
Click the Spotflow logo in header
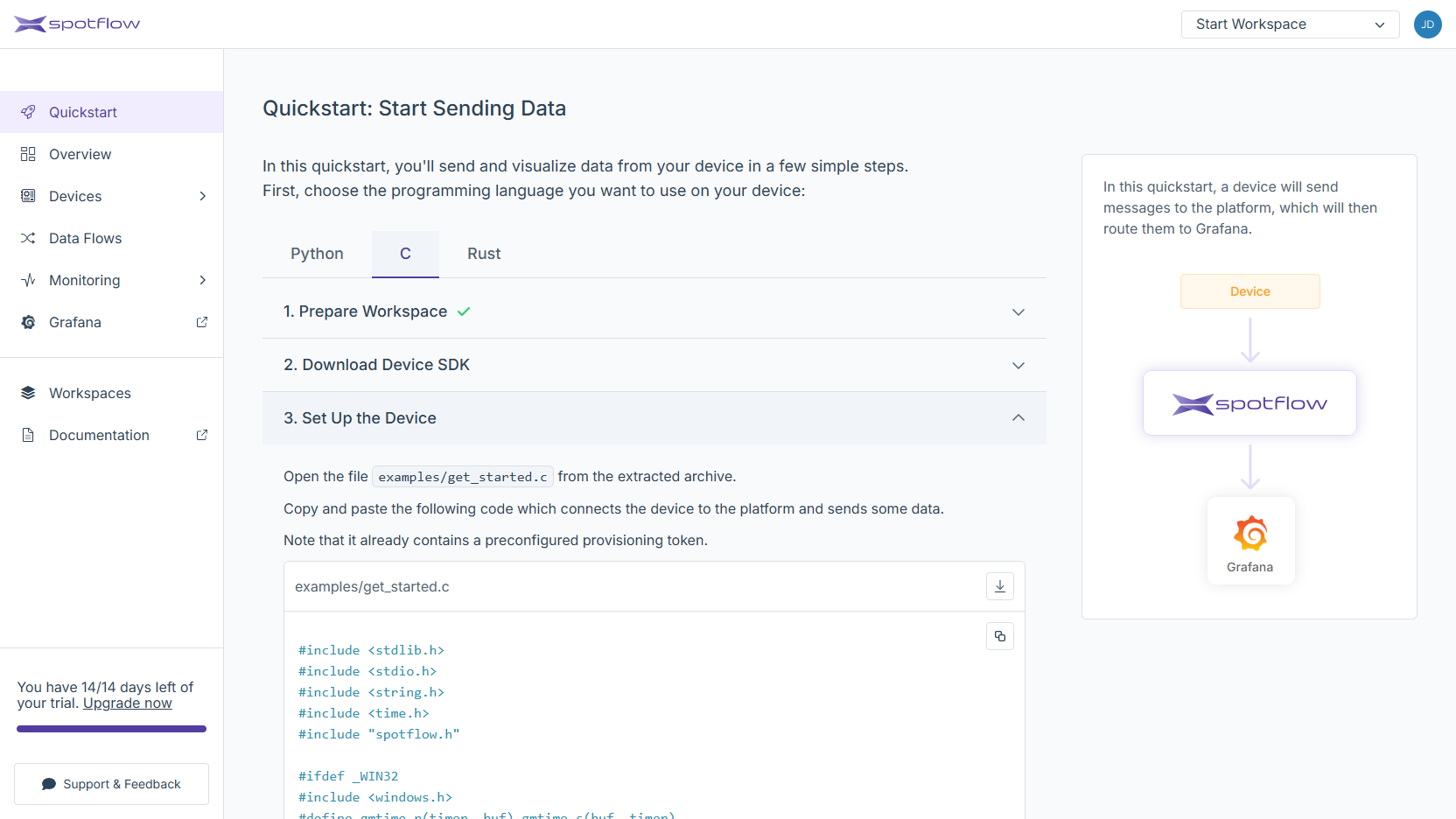pyautogui.click(x=77, y=24)
